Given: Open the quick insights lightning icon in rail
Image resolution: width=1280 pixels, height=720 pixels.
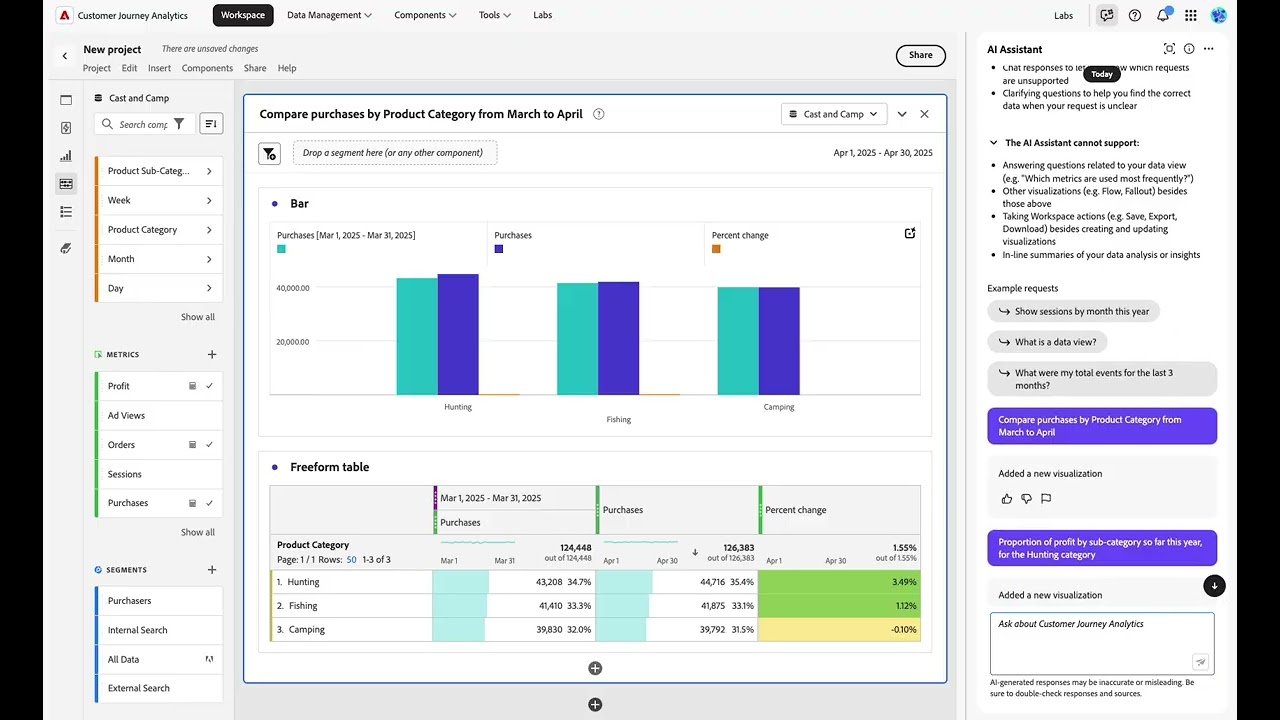Looking at the screenshot, I should (66, 128).
